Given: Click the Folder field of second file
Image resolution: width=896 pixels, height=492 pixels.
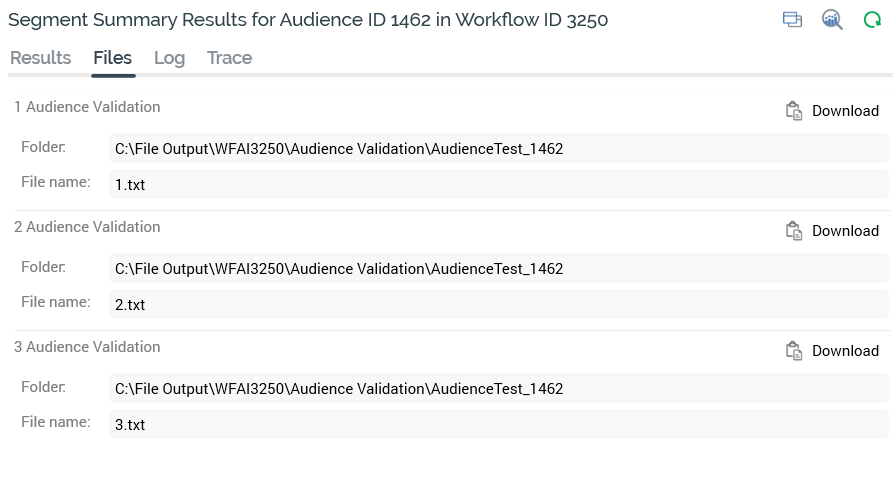Looking at the screenshot, I should point(498,269).
